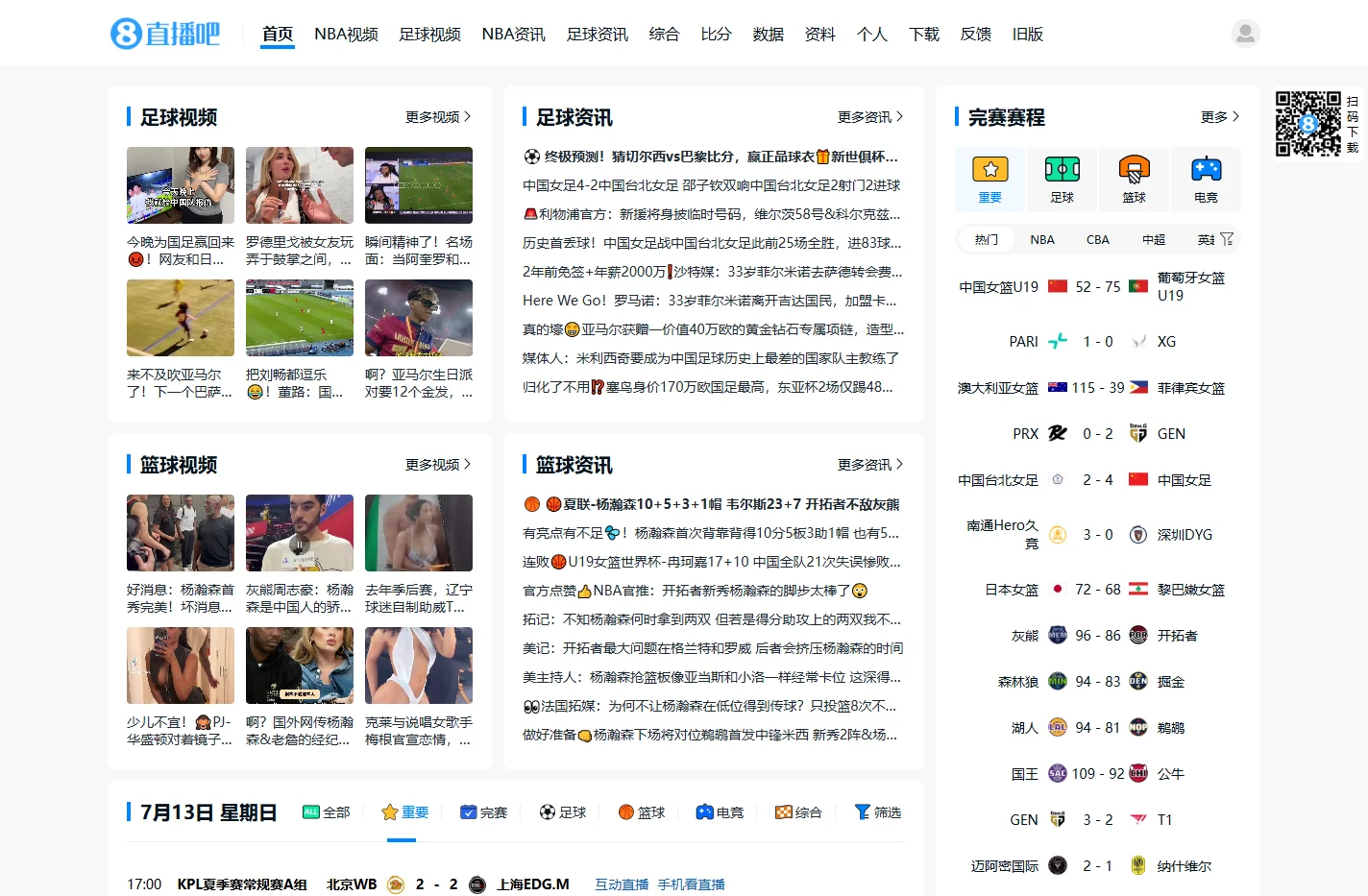Open 终极预测 切尔西vs巴黎 headline
The image size is (1368, 896).
[711, 157]
